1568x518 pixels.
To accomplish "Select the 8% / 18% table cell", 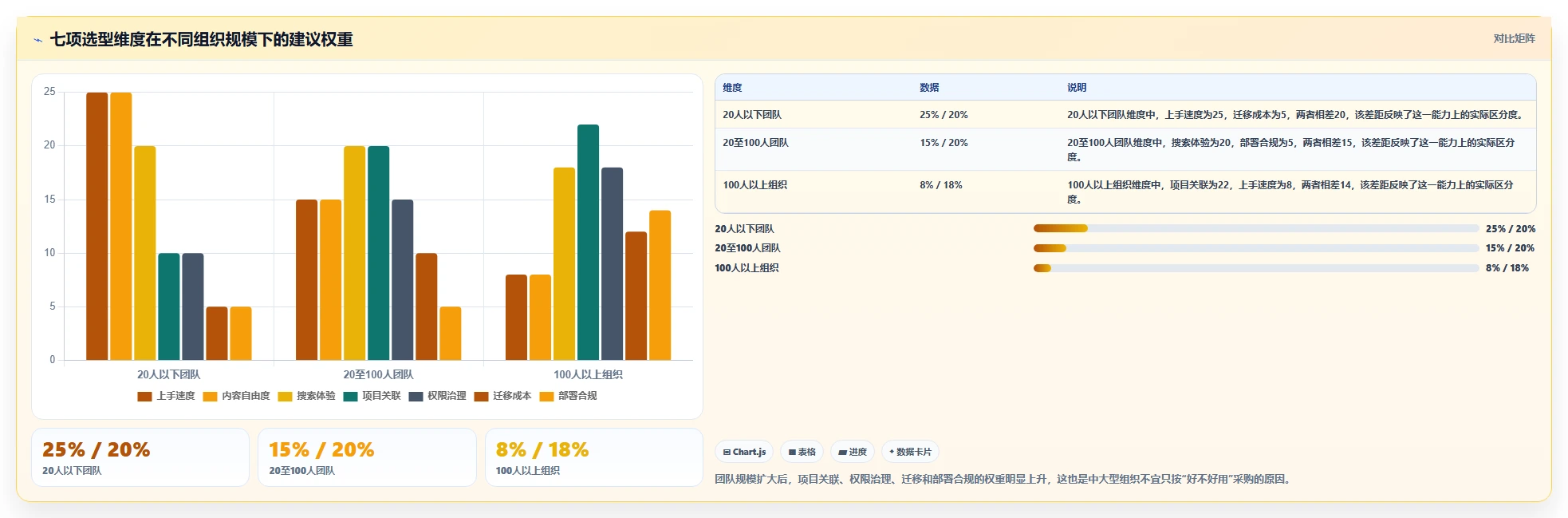I will point(986,192).
